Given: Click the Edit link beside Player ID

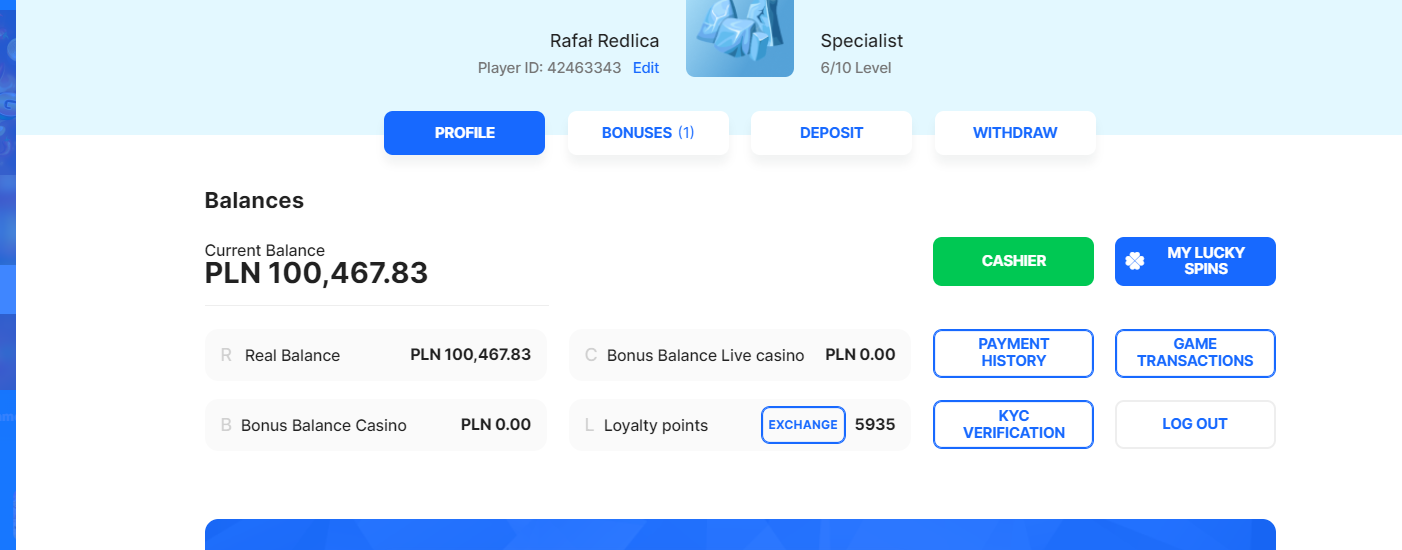Looking at the screenshot, I should [646, 68].
